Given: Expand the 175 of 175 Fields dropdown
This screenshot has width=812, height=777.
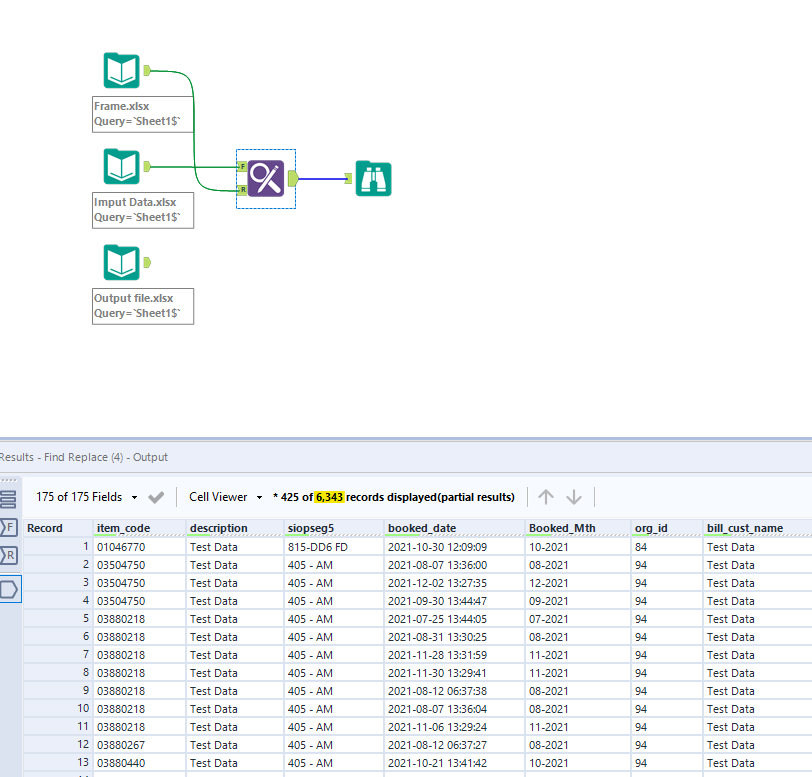Looking at the screenshot, I should (x=134, y=497).
